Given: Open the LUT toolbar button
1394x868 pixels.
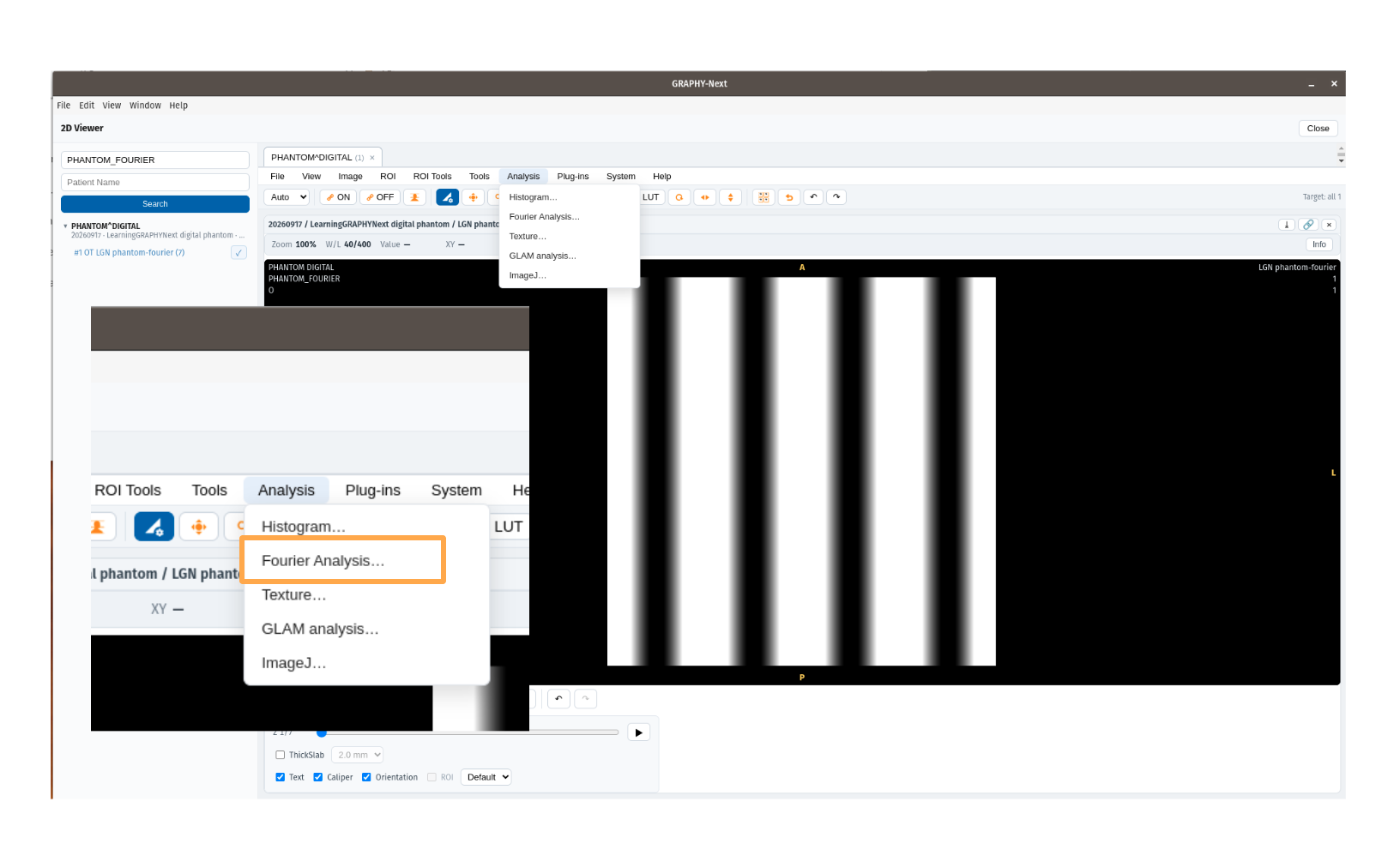Looking at the screenshot, I should 651,197.
